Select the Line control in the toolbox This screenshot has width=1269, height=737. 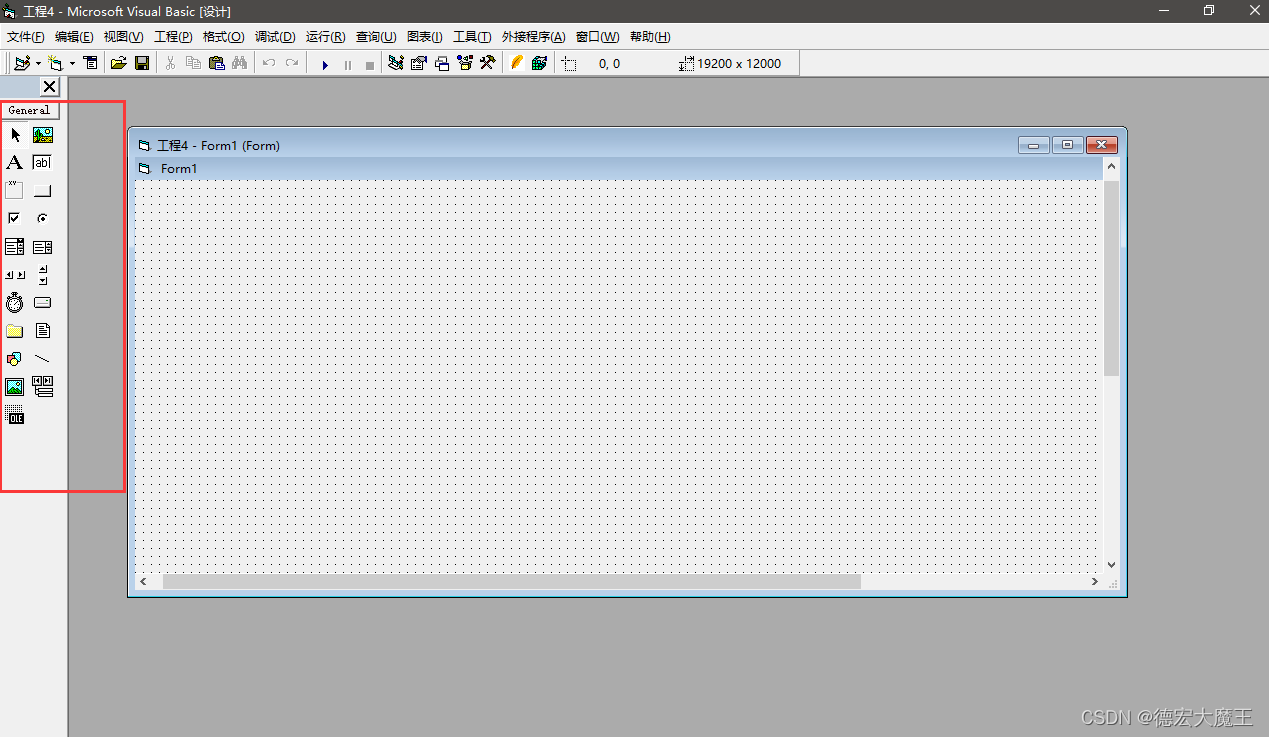43,358
